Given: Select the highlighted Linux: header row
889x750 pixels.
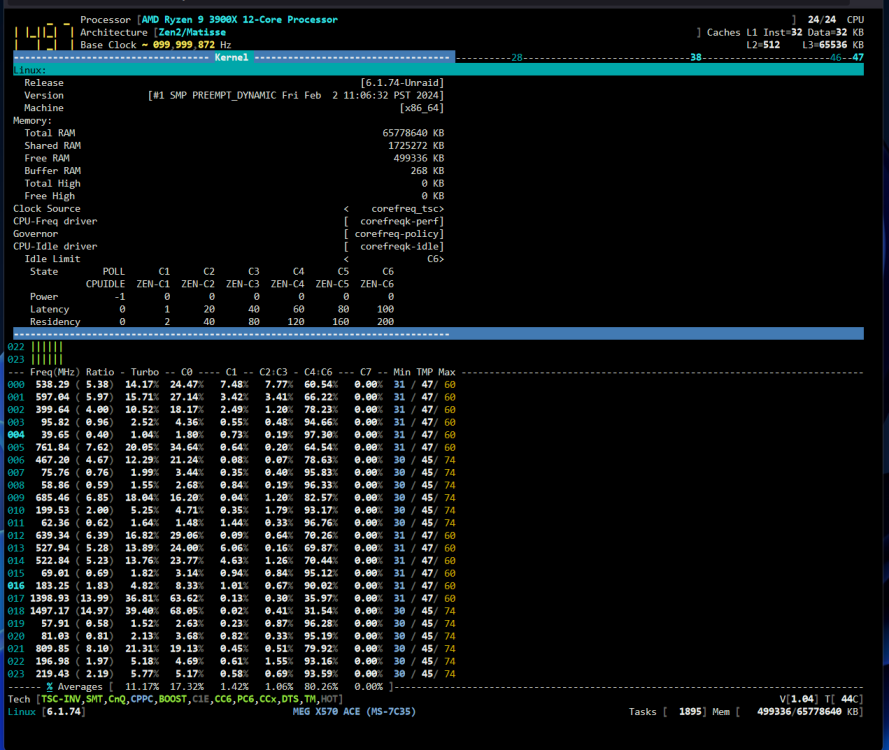Looking at the screenshot, I should [x=438, y=70].
